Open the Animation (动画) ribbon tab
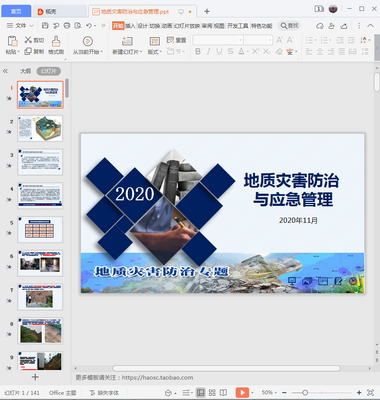This screenshot has width=380, height=400. coord(167,26)
